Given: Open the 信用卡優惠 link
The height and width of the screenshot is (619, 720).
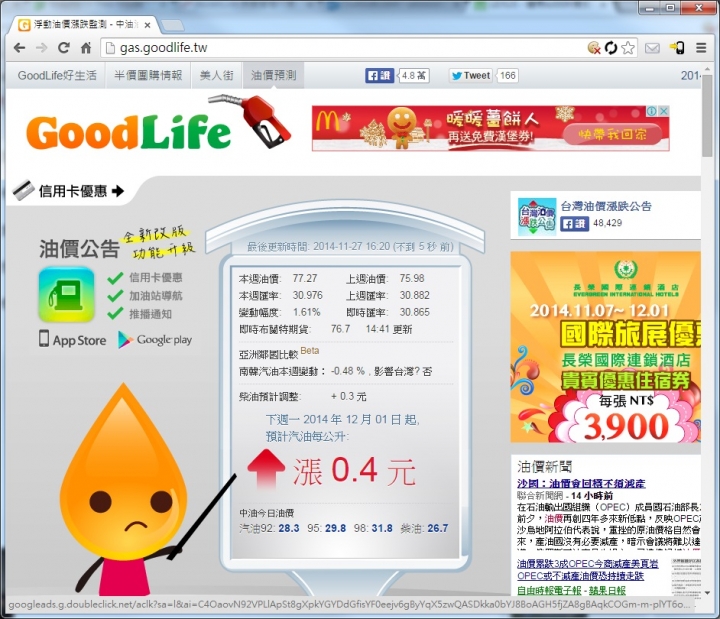Looking at the screenshot, I should pyautogui.click(x=81, y=191).
